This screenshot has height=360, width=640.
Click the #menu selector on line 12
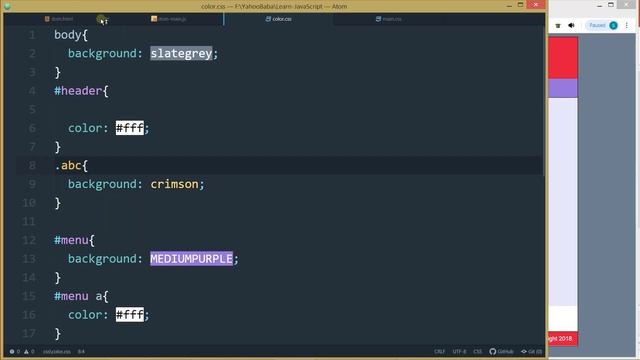(71, 240)
